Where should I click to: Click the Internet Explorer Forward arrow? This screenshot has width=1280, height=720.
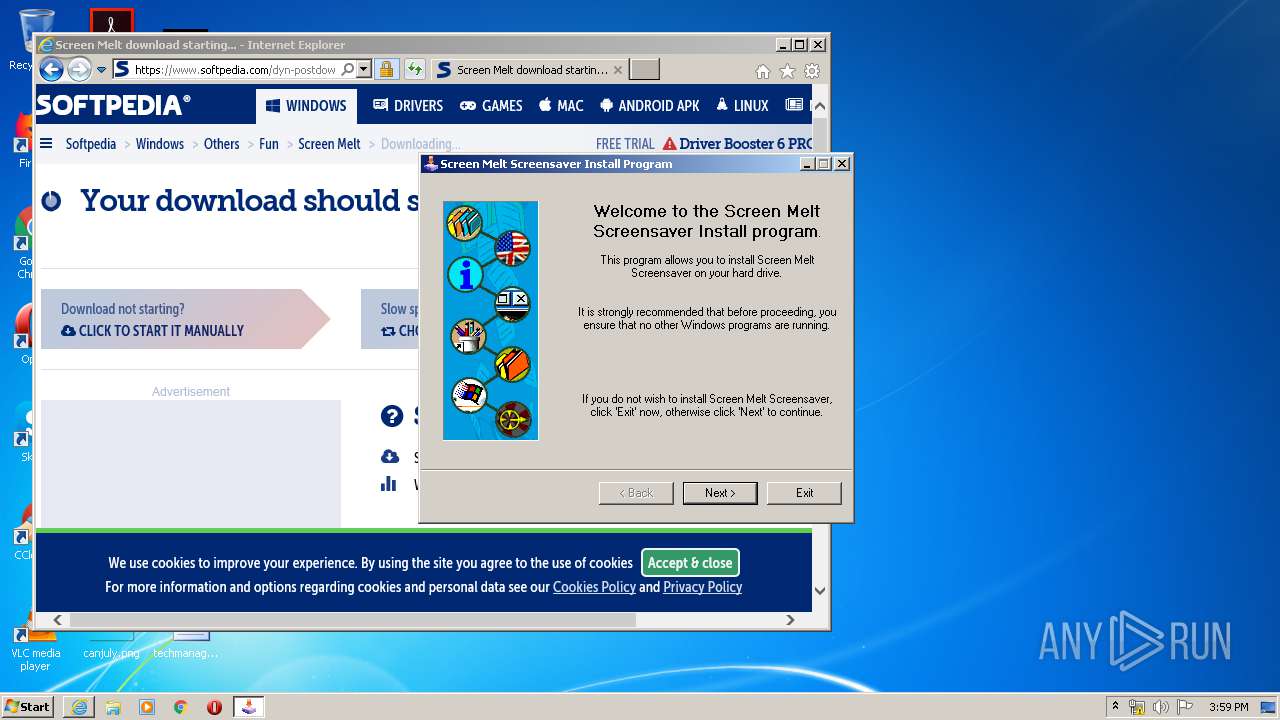point(79,70)
